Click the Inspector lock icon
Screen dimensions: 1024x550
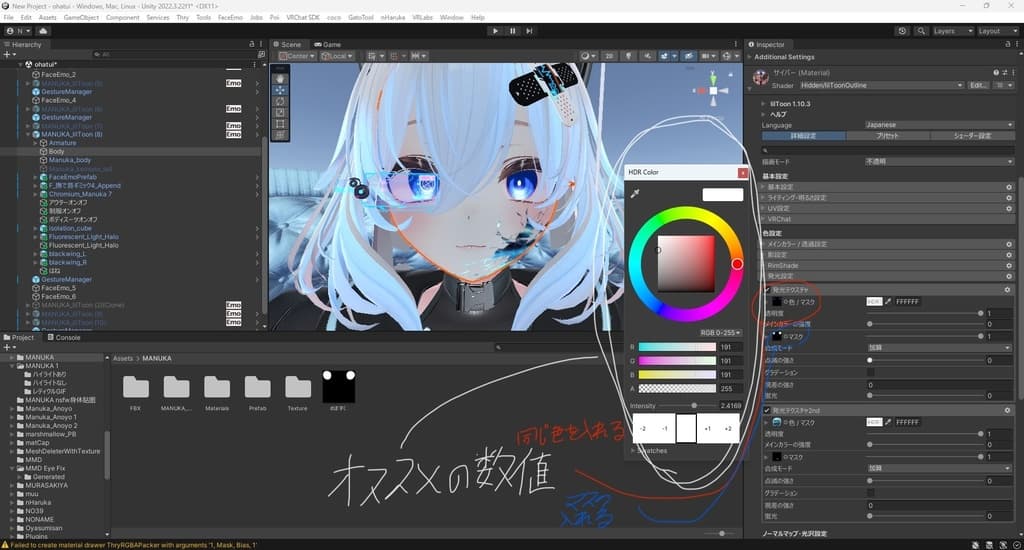pos(1008,44)
